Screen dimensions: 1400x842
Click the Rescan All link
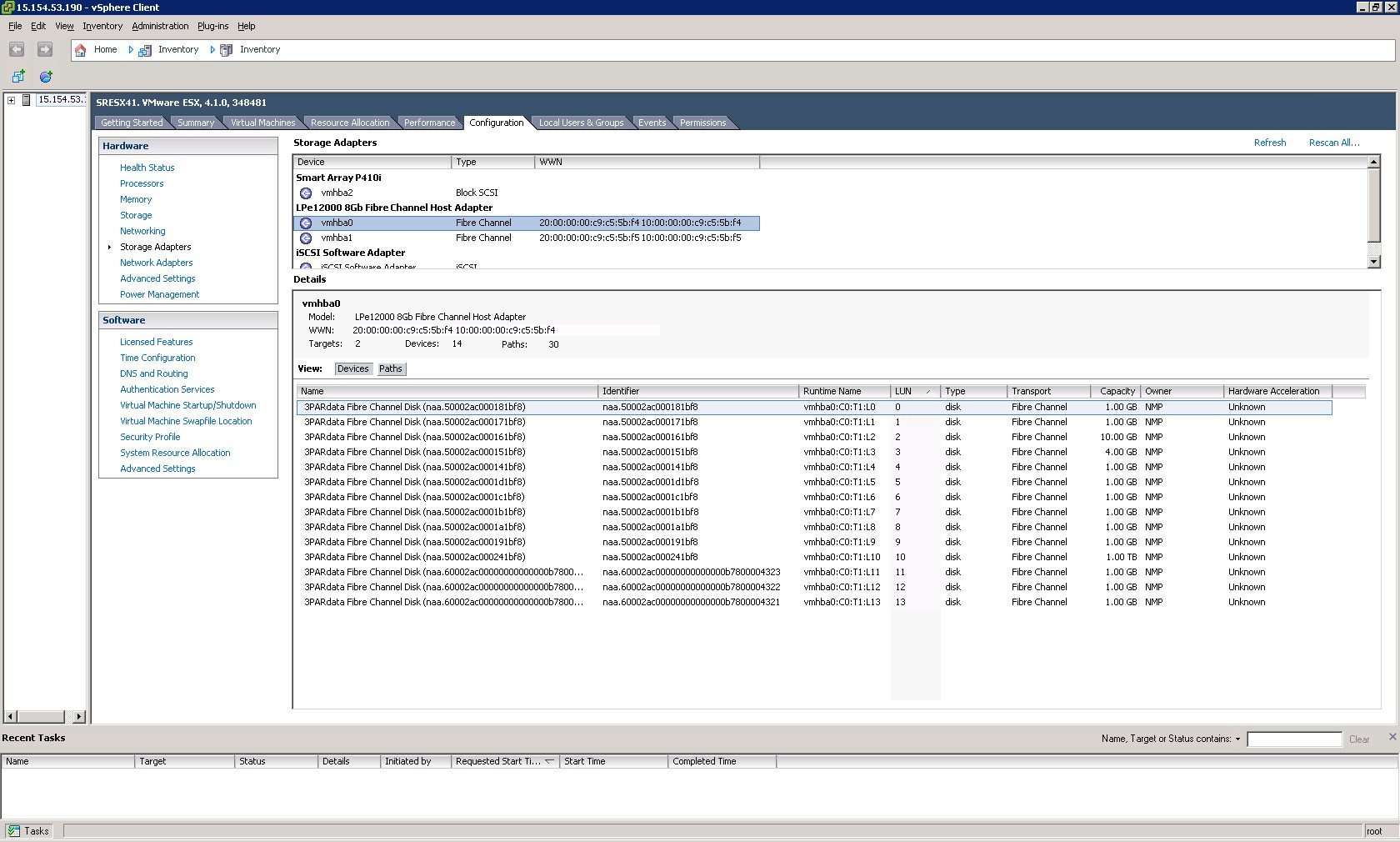[x=1334, y=143]
